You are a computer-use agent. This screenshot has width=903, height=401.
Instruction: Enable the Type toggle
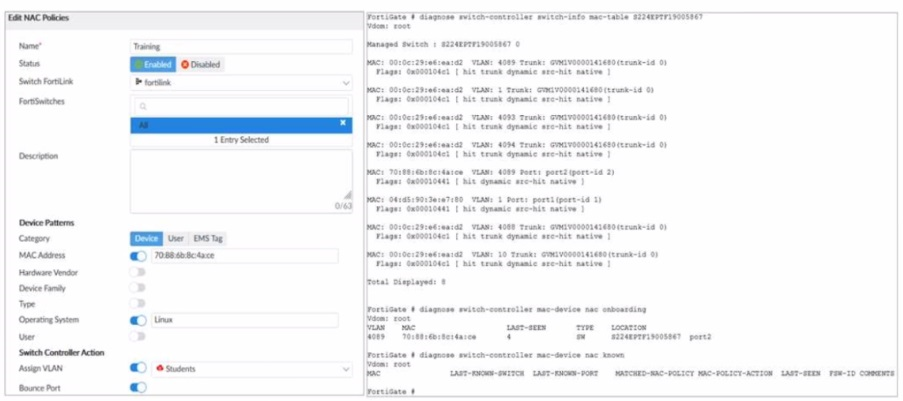pos(138,303)
